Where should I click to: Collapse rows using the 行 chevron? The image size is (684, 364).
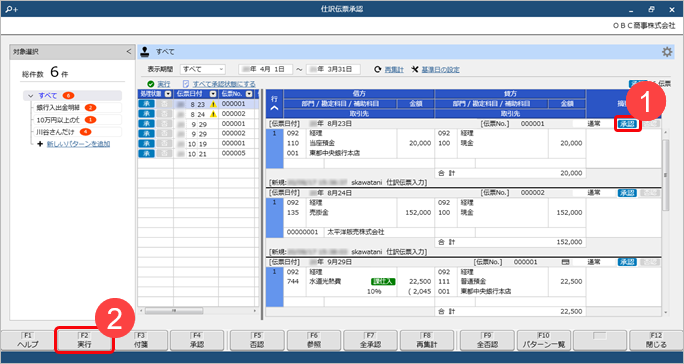click(x=274, y=109)
